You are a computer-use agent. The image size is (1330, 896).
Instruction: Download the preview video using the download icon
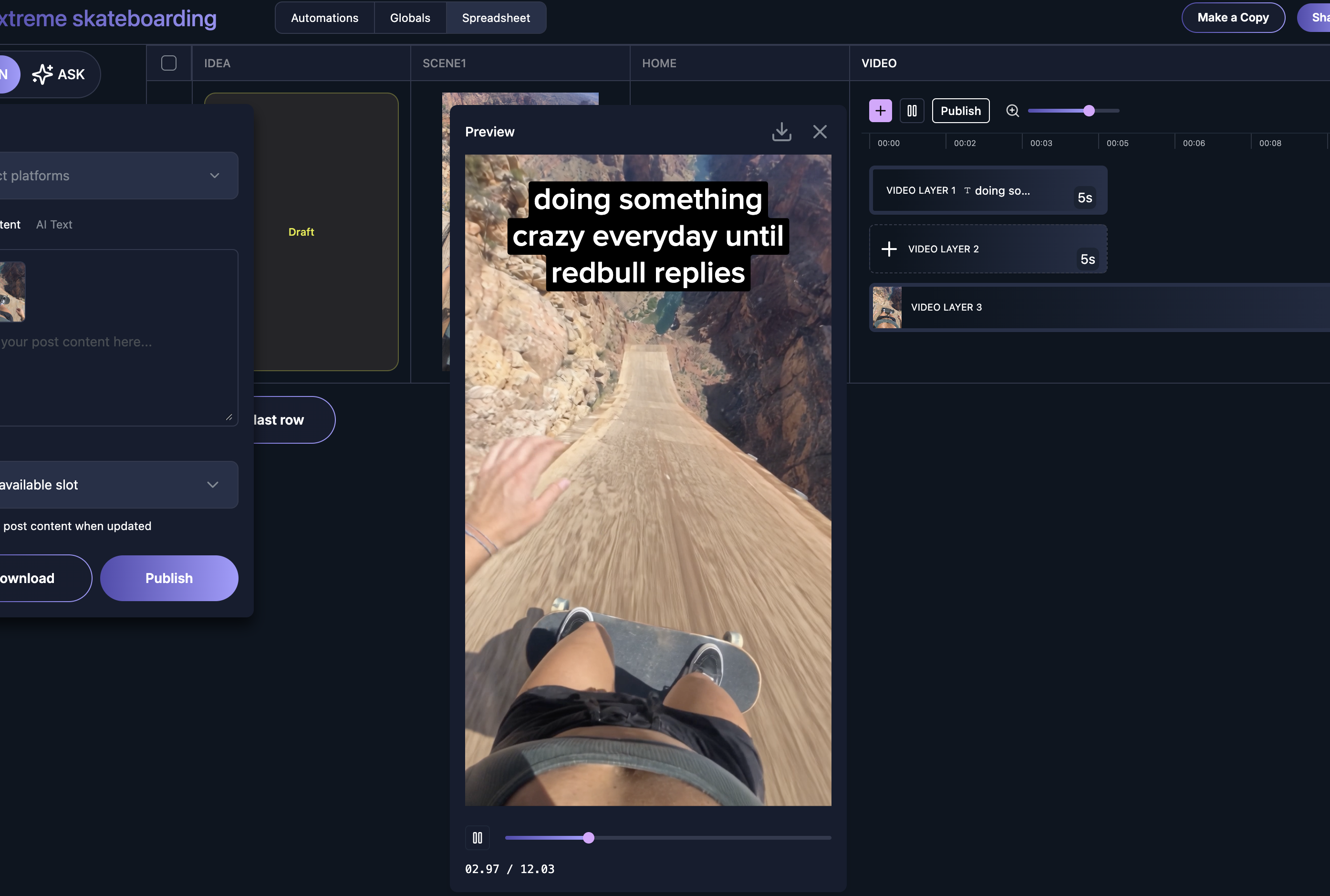781,131
